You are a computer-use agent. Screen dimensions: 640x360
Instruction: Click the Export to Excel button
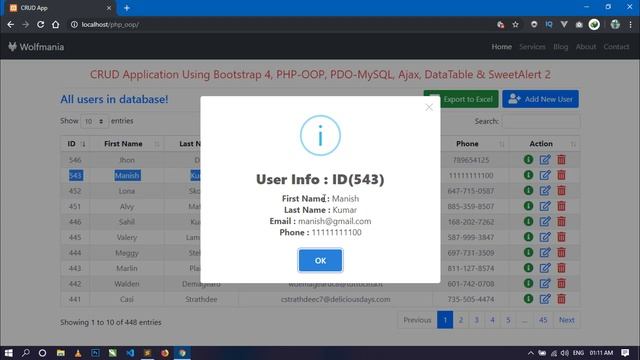[x=461, y=99]
